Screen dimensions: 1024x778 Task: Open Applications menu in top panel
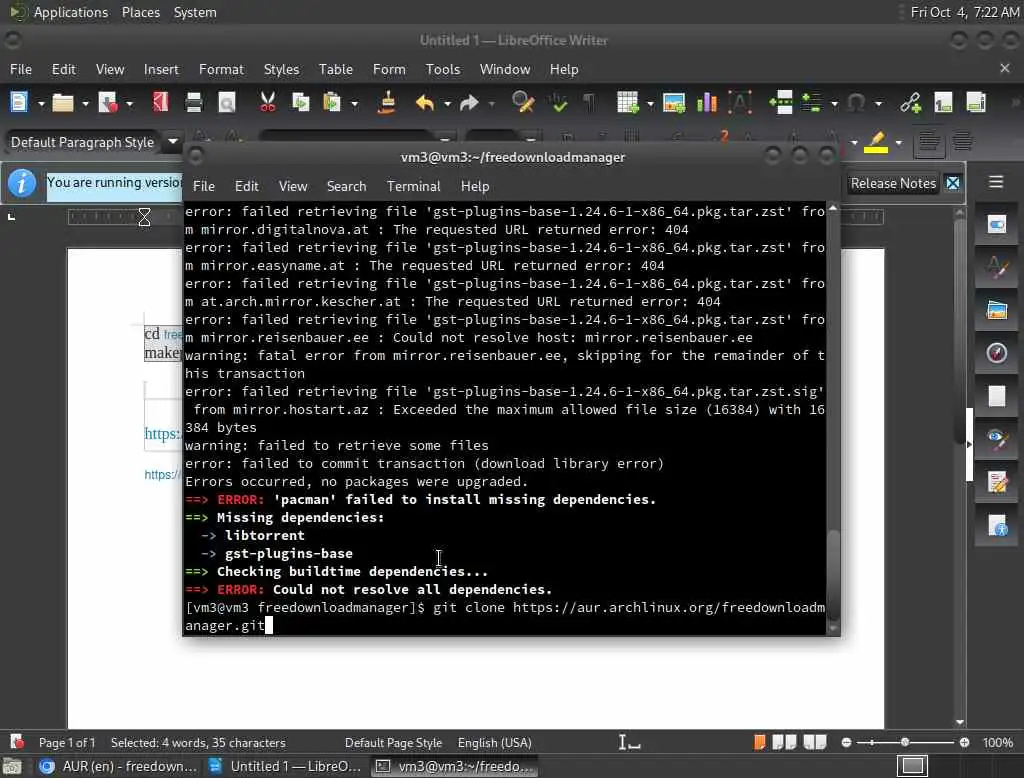(71, 12)
